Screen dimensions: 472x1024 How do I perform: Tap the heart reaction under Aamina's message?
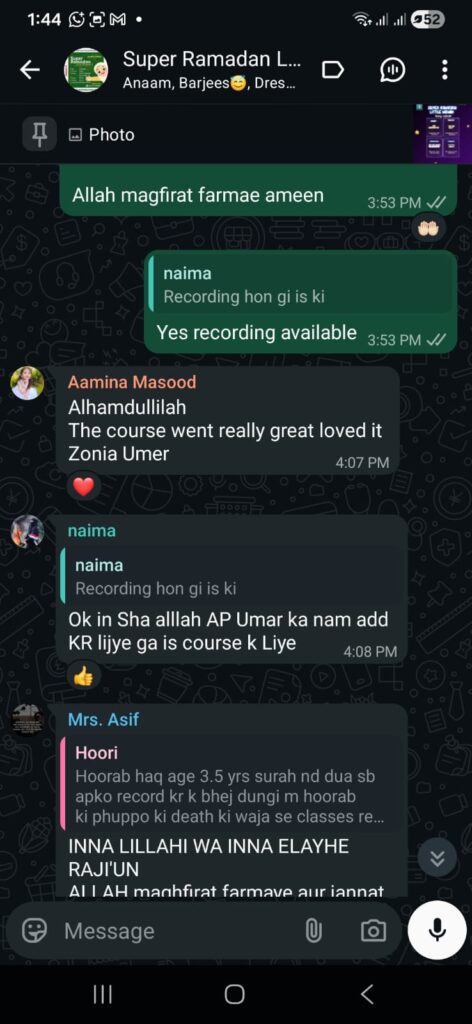coord(84,487)
